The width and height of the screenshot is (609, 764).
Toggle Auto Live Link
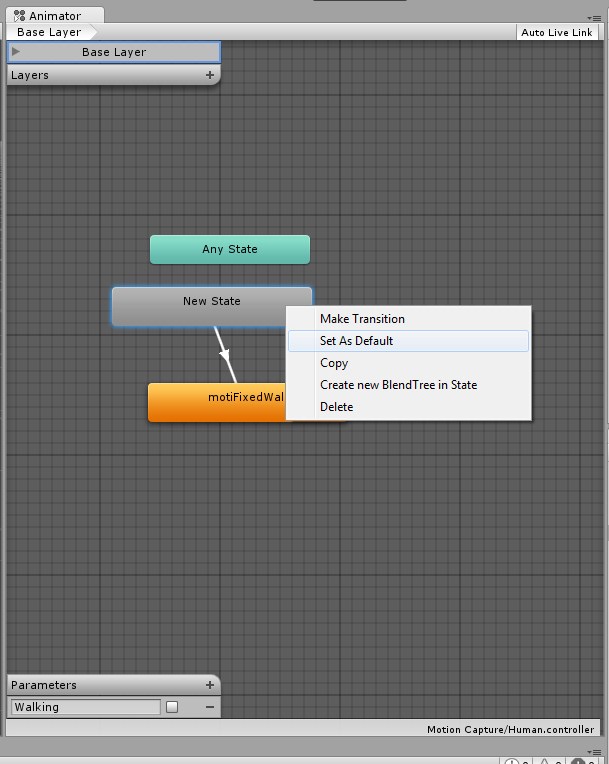[x=557, y=33]
